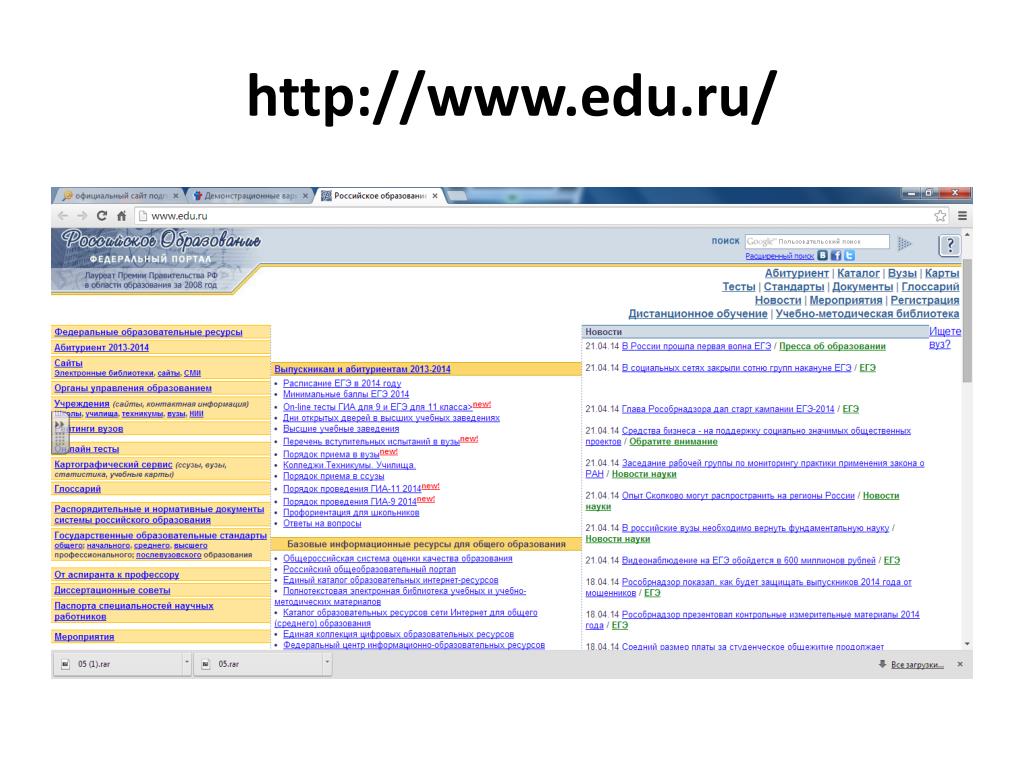Screen dimensions: 1024x768
Task: Switch to the Демонстрационные варианты tab
Action: tap(249, 195)
